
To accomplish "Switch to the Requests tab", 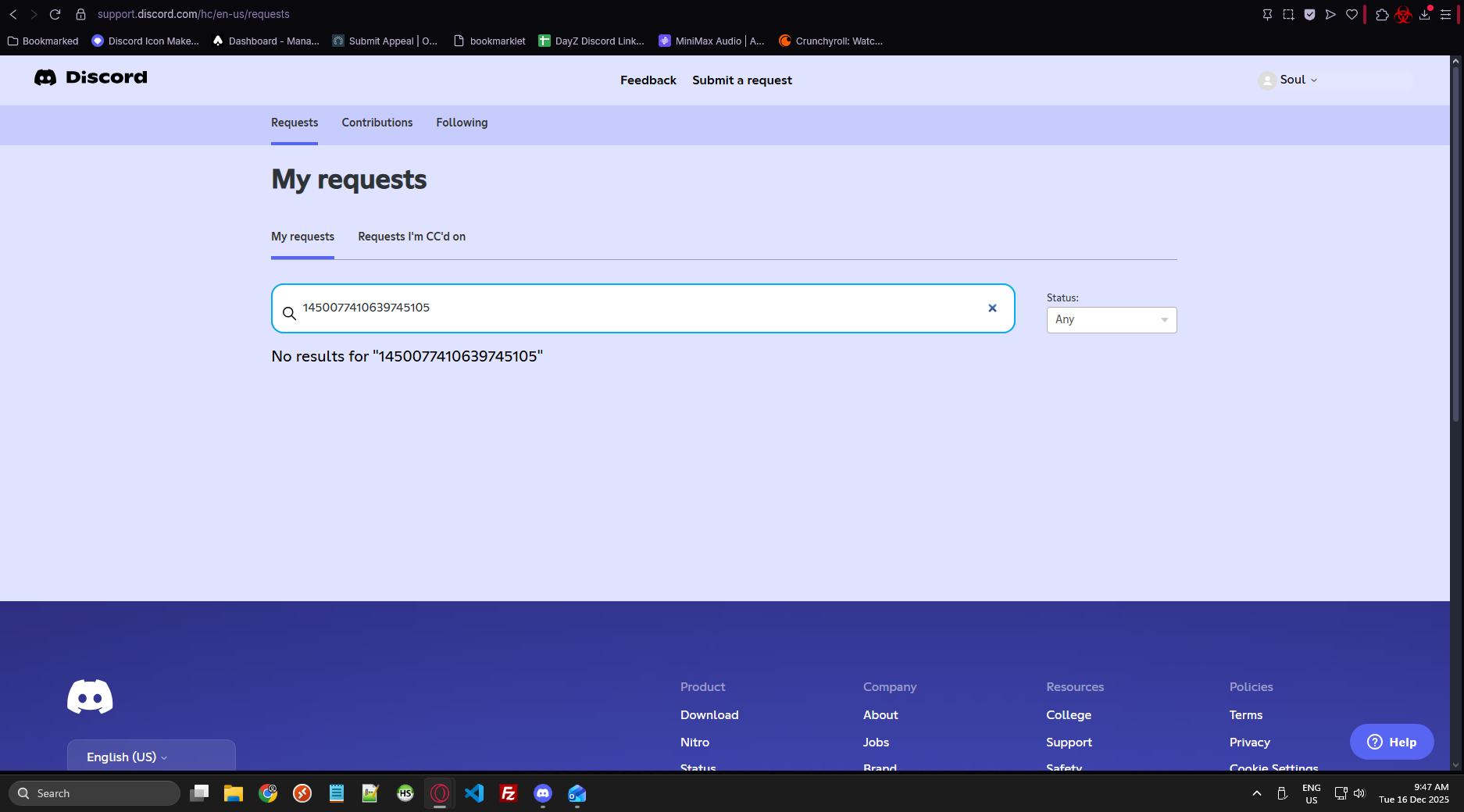I will [295, 123].
